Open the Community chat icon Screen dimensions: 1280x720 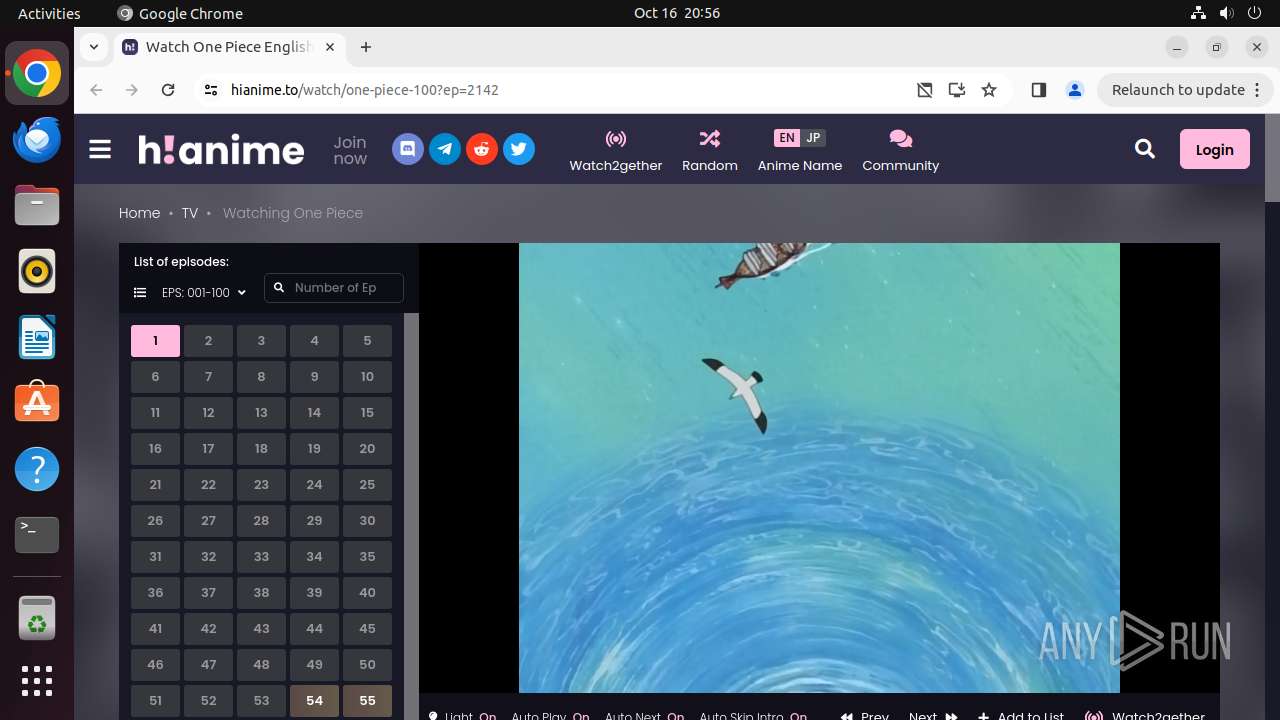901,138
